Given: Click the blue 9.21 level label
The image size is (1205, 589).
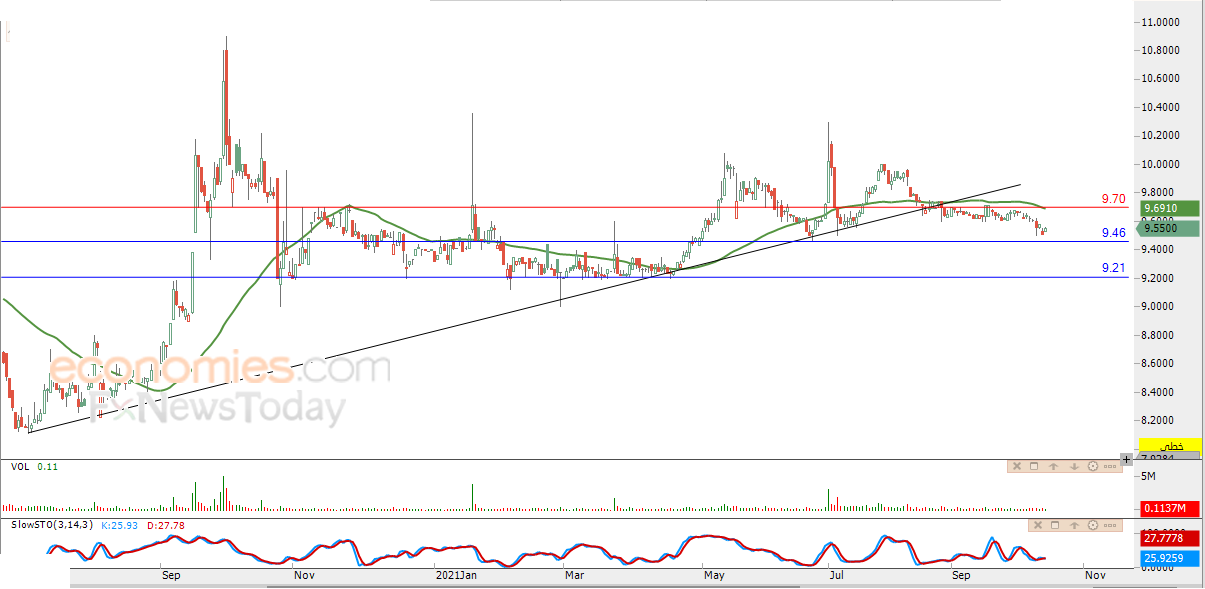Looking at the screenshot, I should click(1113, 268).
